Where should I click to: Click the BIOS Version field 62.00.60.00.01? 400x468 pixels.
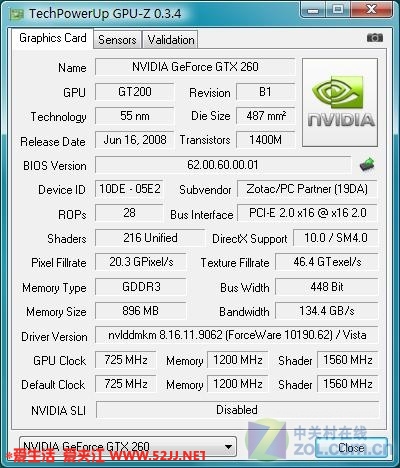click(x=223, y=165)
